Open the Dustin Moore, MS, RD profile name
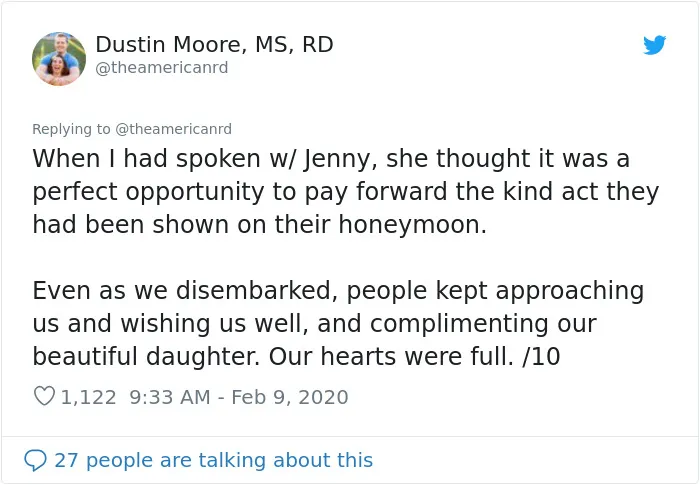Image resolution: width=700 pixels, height=485 pixels. pyautogui.click(x=214, y=45)
